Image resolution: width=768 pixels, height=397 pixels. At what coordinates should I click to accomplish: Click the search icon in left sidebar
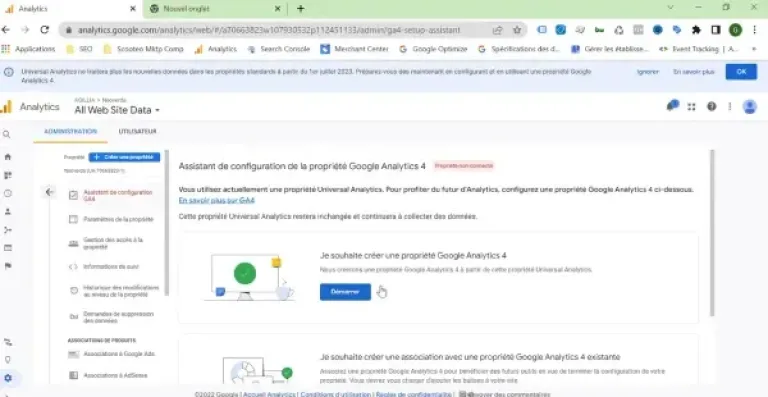tap(7, 135)
